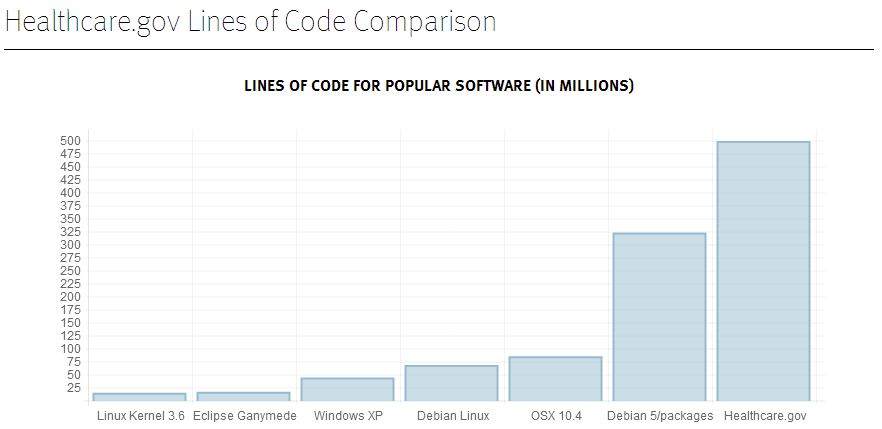Click the 375 y-axis value
This screenshot has width=882, height=429.
coord(71,206)
